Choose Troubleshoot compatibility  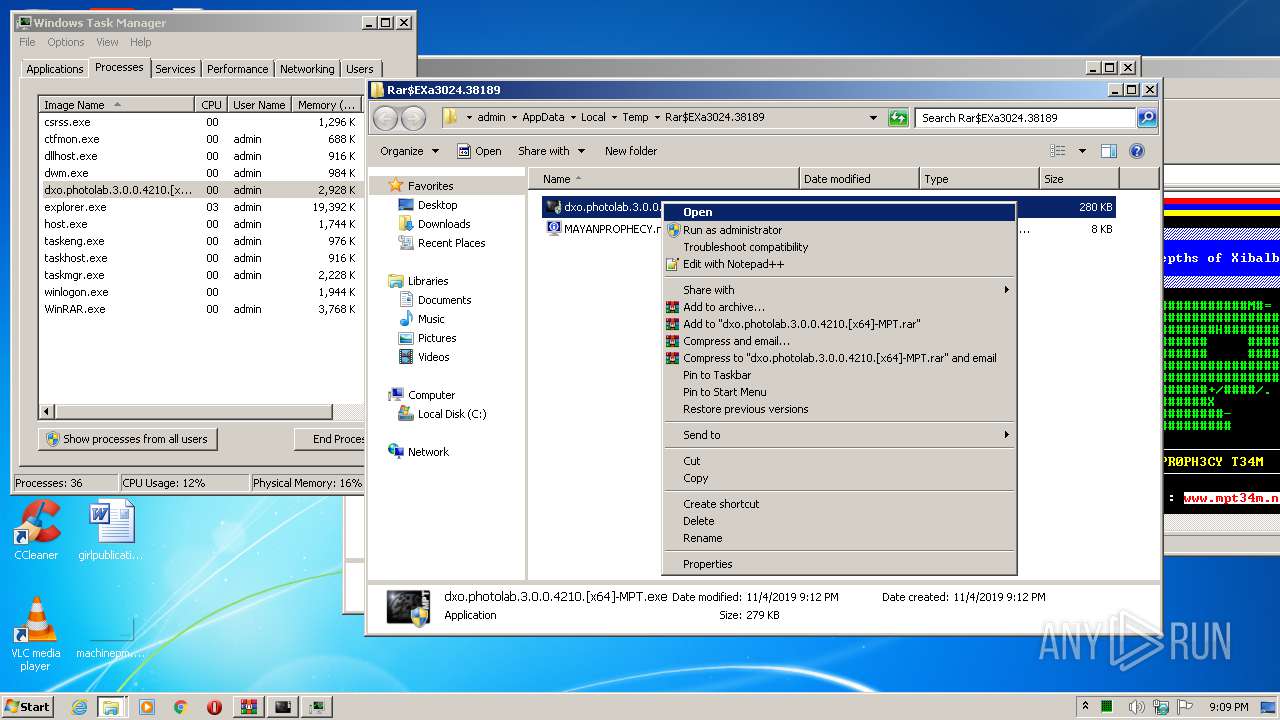click(839, 247)
